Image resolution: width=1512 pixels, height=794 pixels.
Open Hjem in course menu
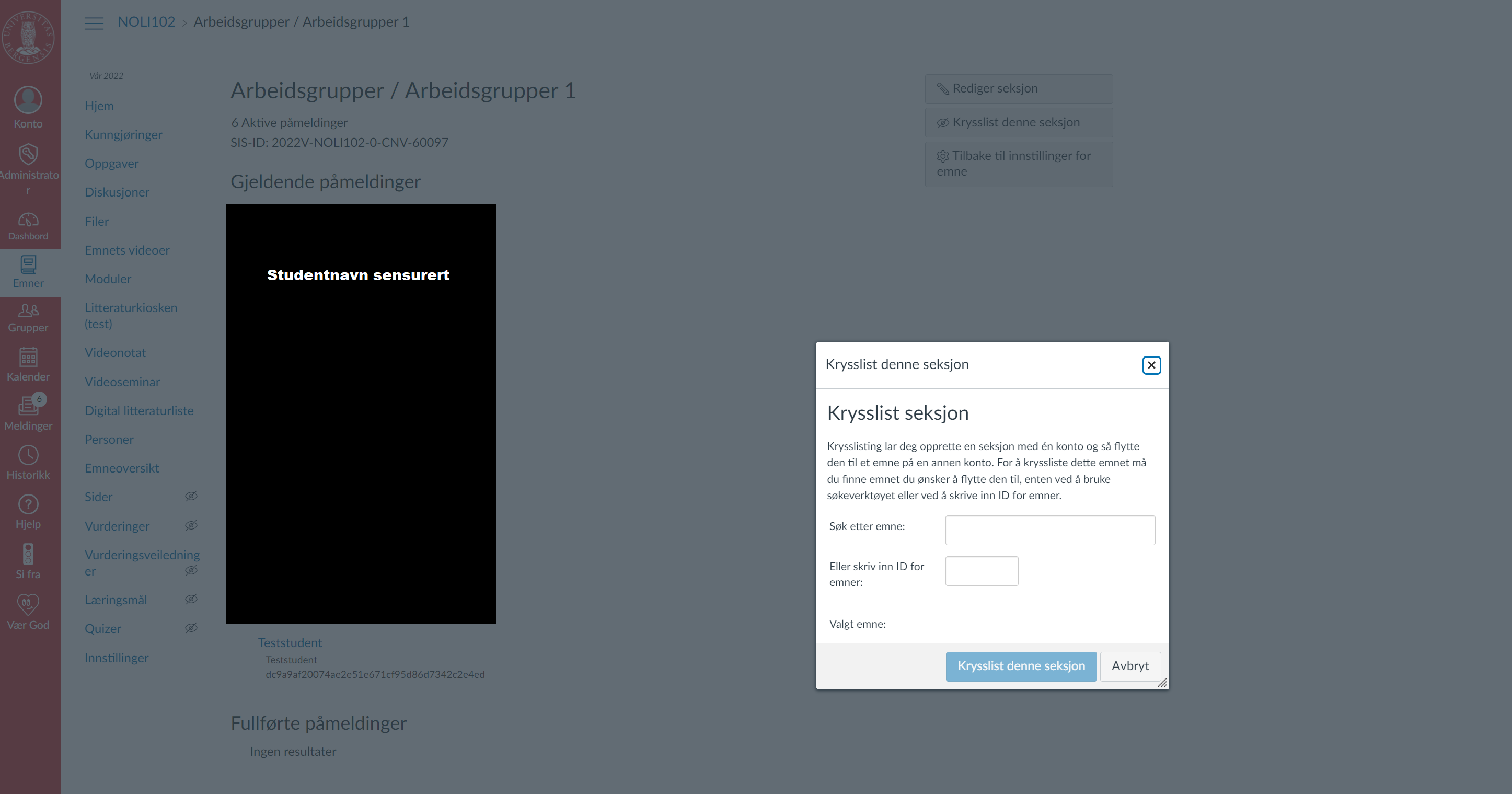pyautogui.click(x=99, y=106)
